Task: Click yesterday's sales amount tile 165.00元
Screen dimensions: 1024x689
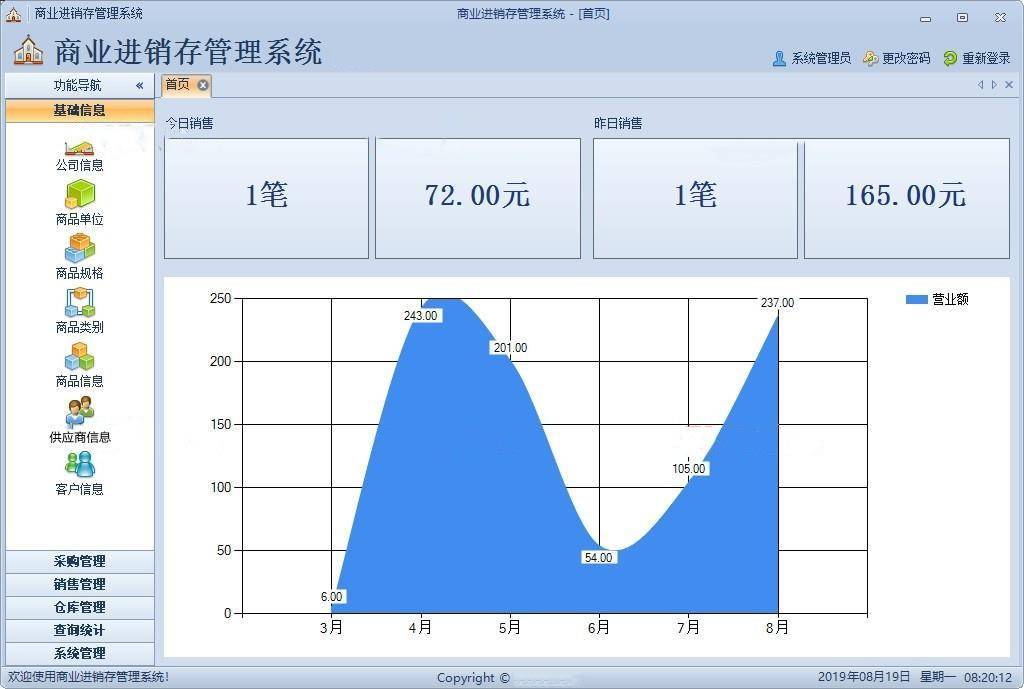Action: [x=906, y=198]
